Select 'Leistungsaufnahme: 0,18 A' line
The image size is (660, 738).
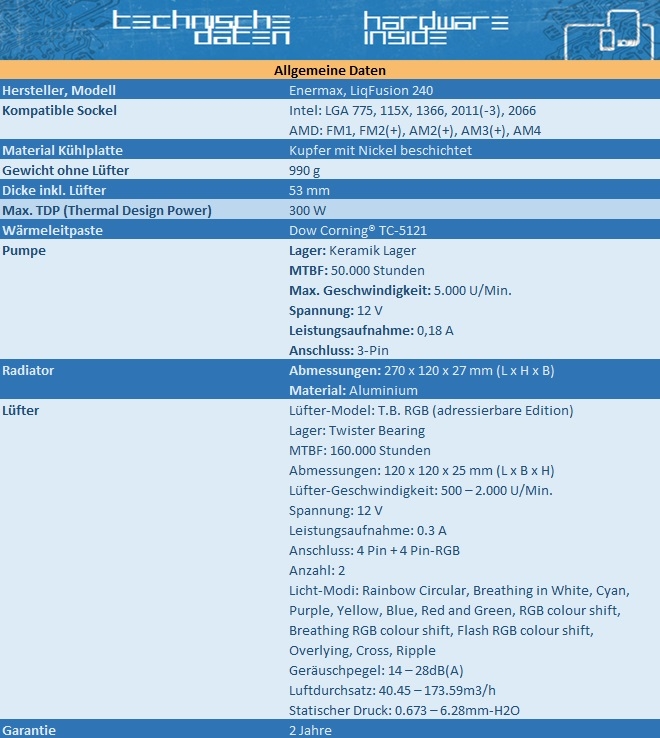tap(371, 330)
